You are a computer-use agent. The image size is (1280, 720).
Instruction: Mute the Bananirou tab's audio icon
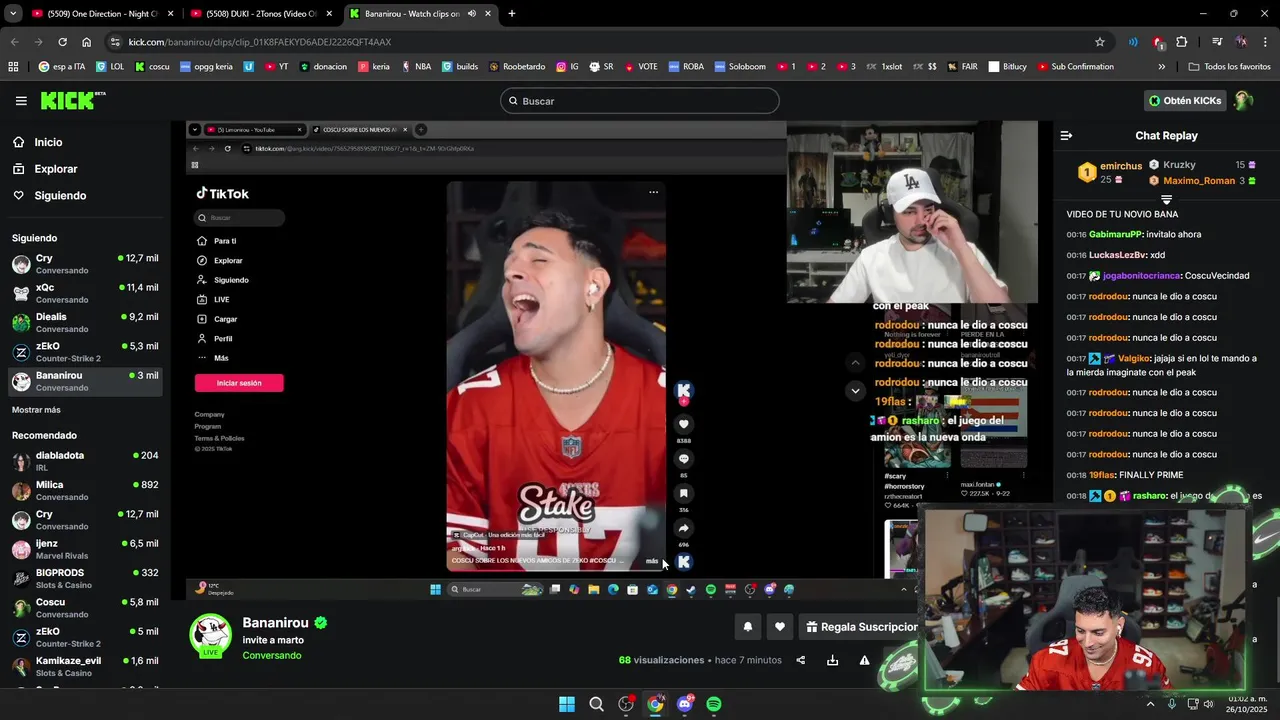tap(471, 14)
